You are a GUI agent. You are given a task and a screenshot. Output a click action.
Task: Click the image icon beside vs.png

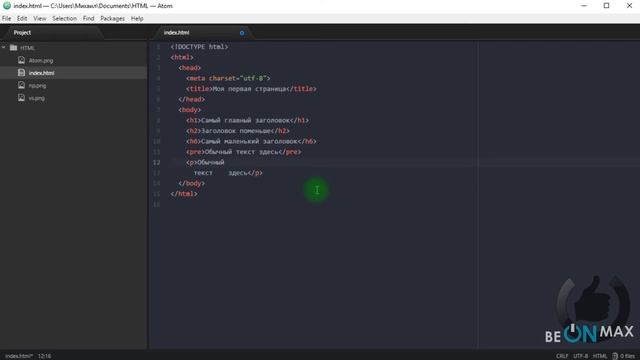tap(21, 98)
